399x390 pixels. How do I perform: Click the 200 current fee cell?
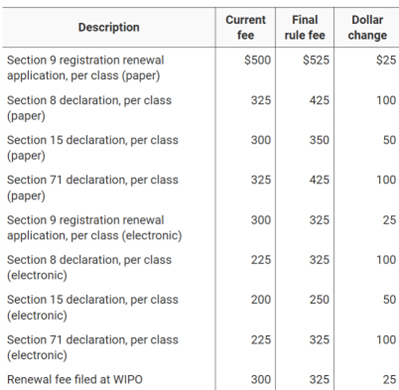click(261, 300)
